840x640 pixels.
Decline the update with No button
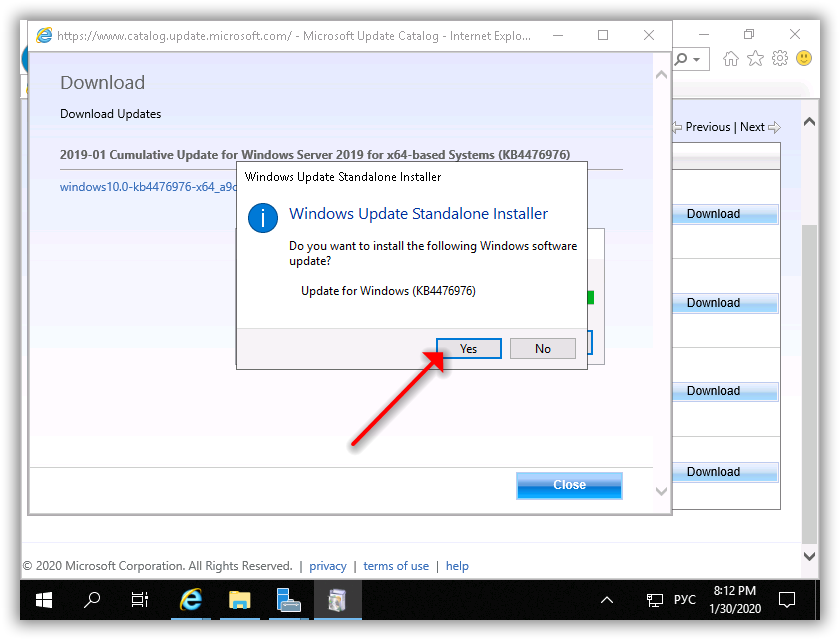pos(543,349)
